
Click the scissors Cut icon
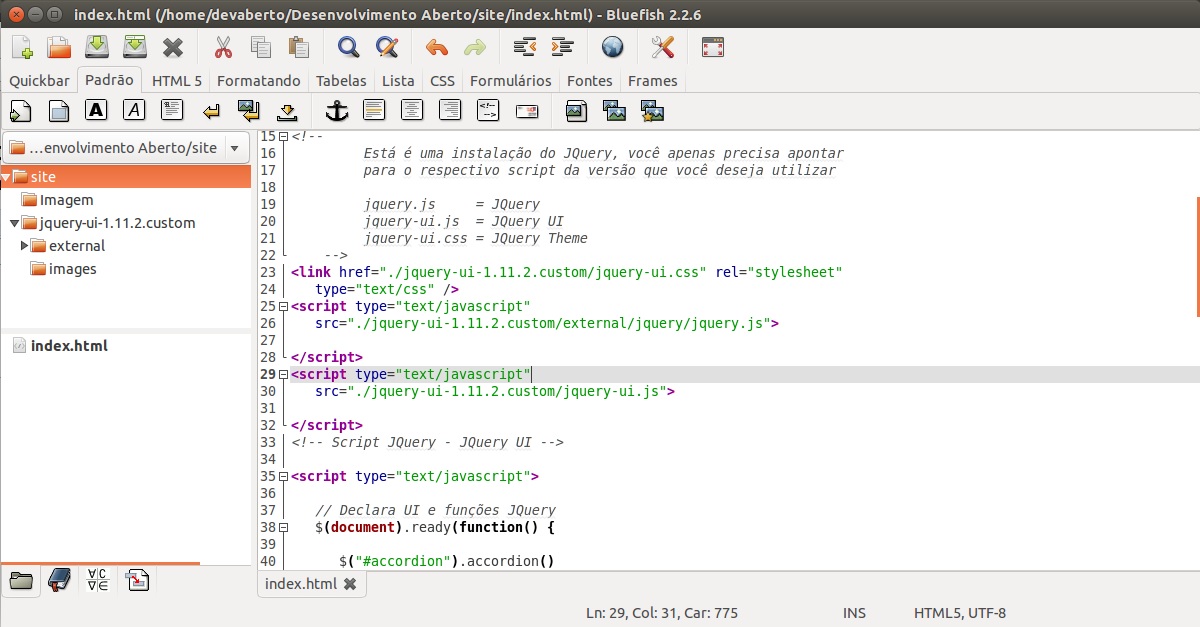coord(223,47)
